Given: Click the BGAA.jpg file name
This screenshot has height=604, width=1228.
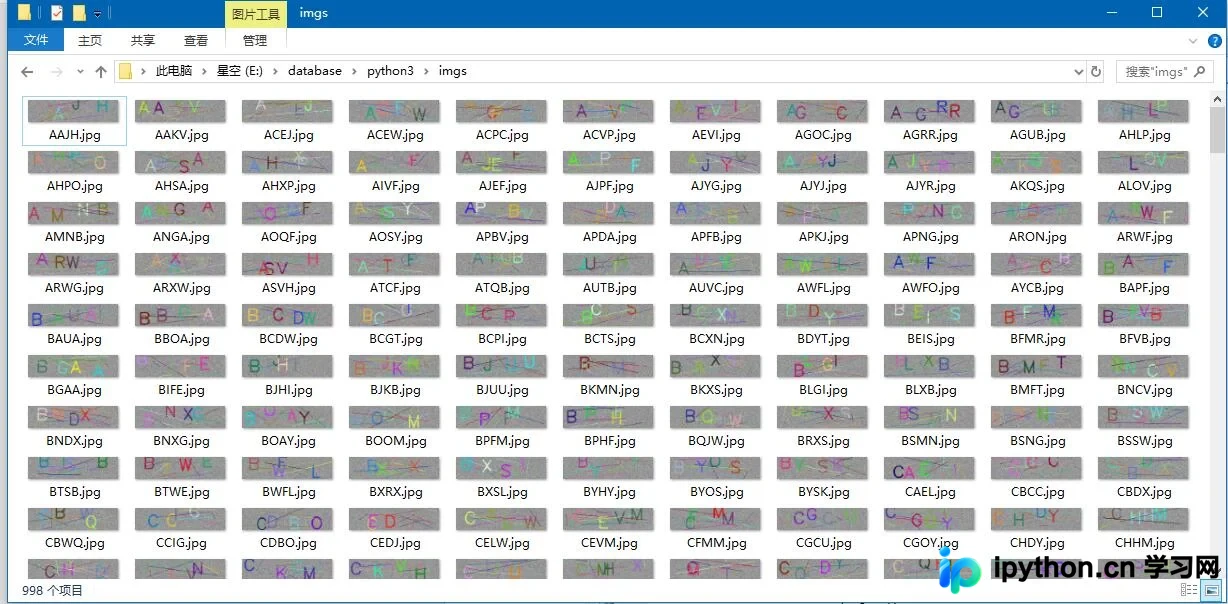Looking at the screenshot, I should (74, 390).
